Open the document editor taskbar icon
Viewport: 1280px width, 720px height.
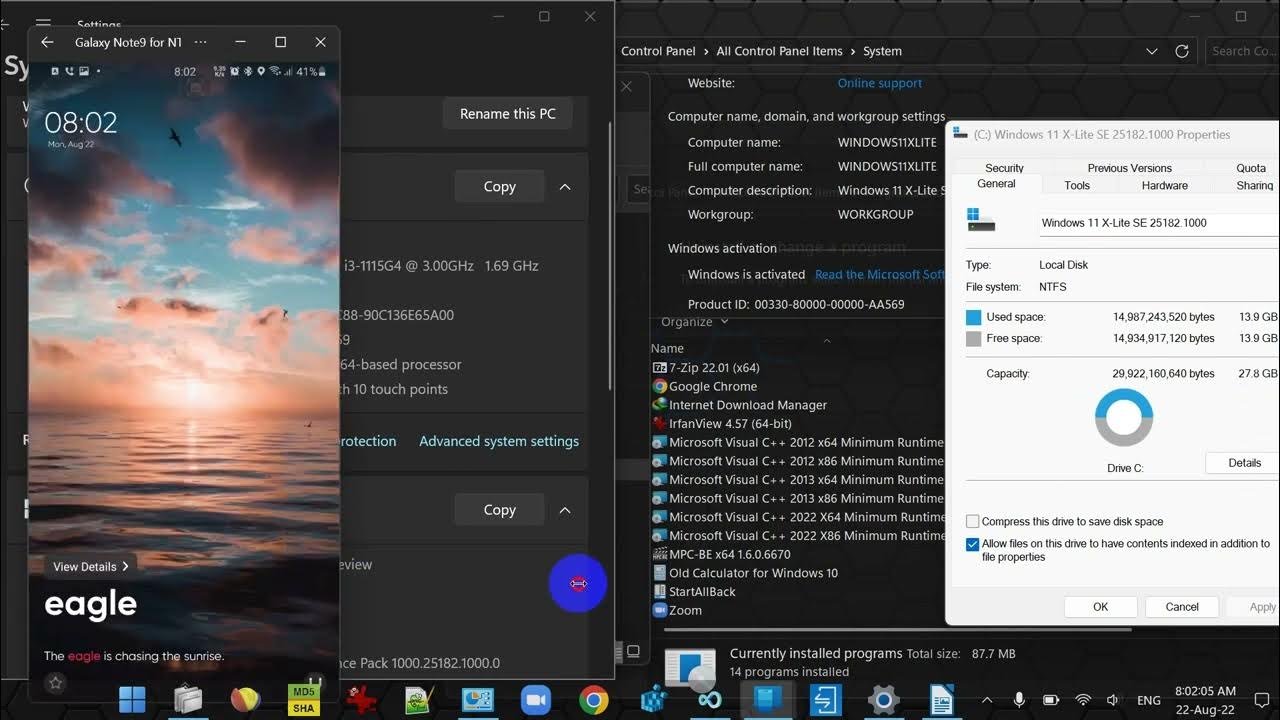click(x=941, y=700)
